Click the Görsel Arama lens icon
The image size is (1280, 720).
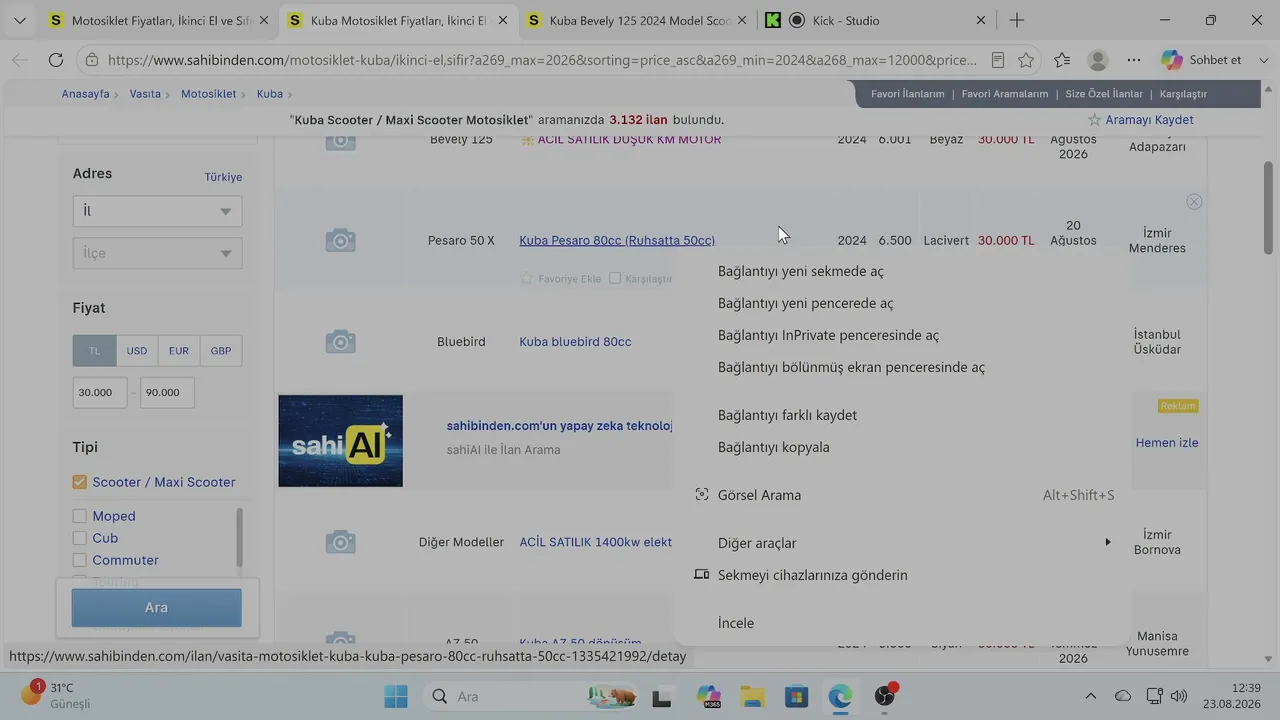(x=702, y=495)
